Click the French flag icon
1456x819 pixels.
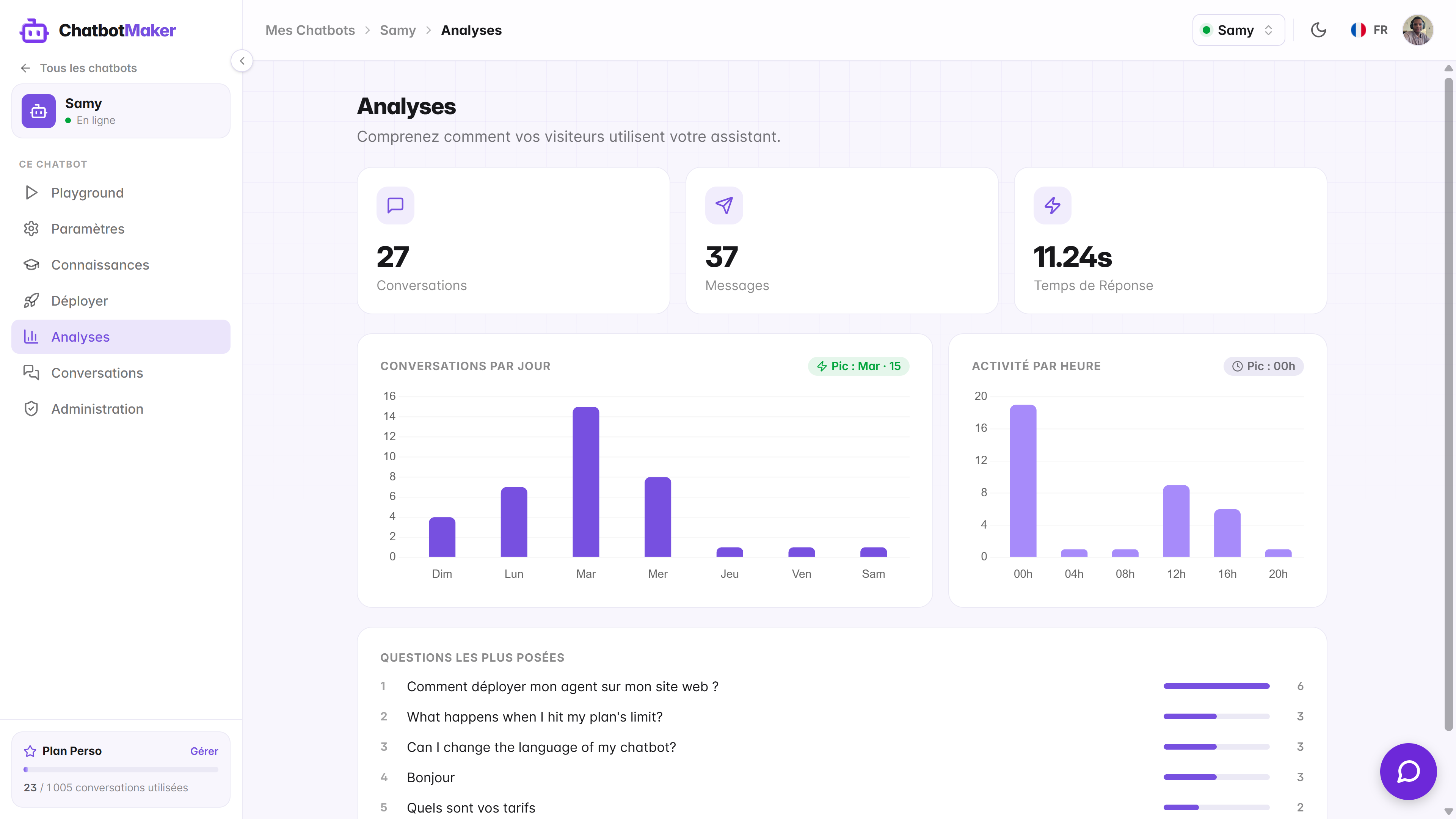[1358, 30]
